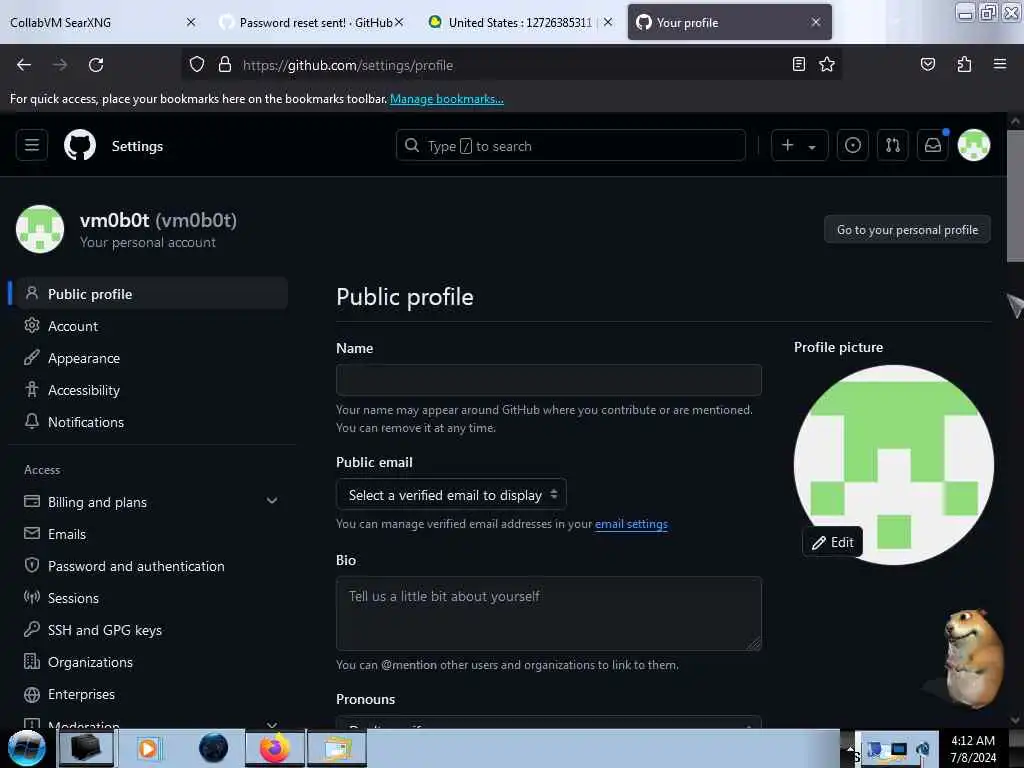Open the media player taskbar icon
This screenshot has height=768, width=1024.
[x=148, y=748]
